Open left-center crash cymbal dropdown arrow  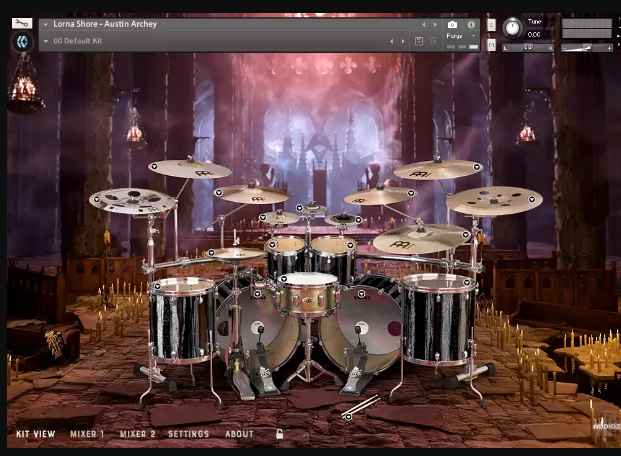coord(219,193)
